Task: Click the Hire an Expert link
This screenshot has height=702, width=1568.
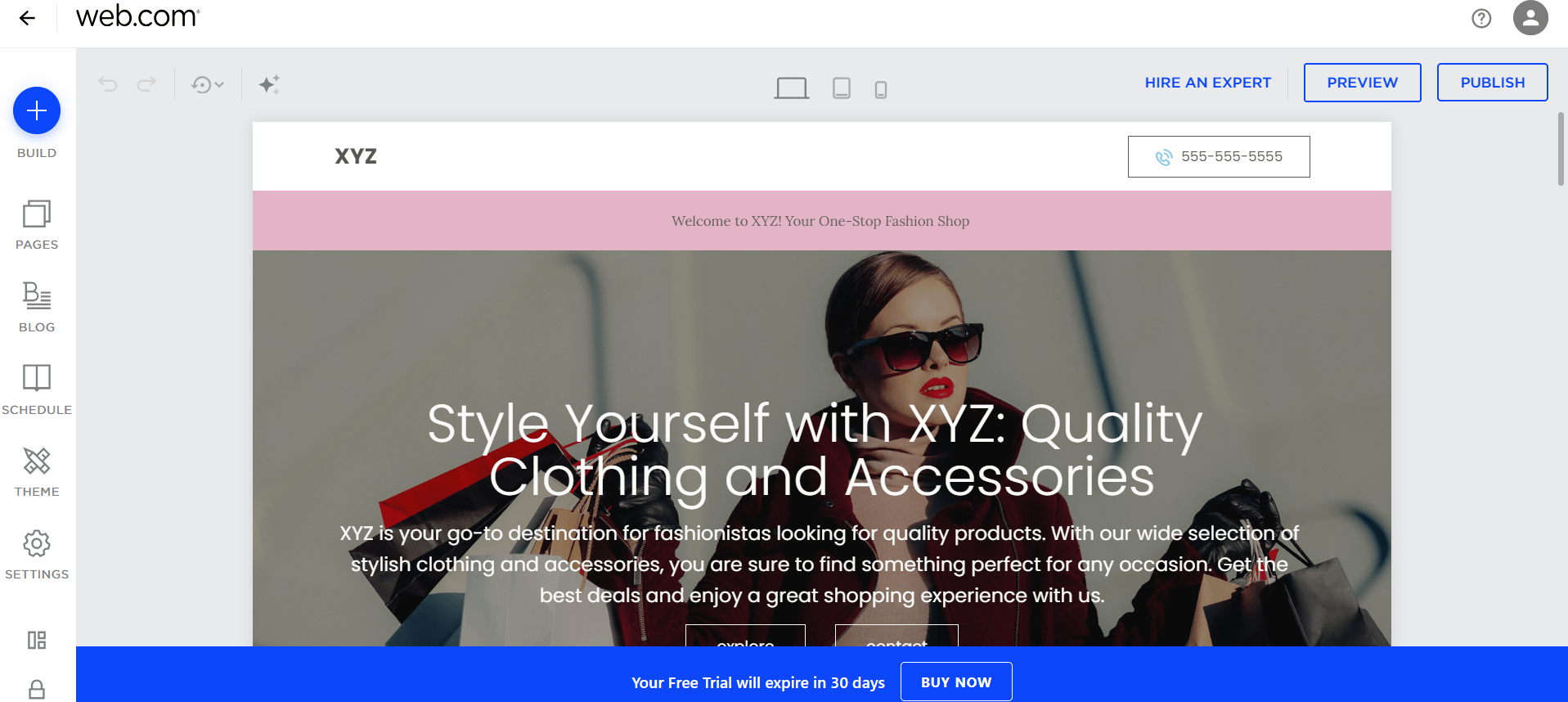Action: click(x=1207, y=83)
